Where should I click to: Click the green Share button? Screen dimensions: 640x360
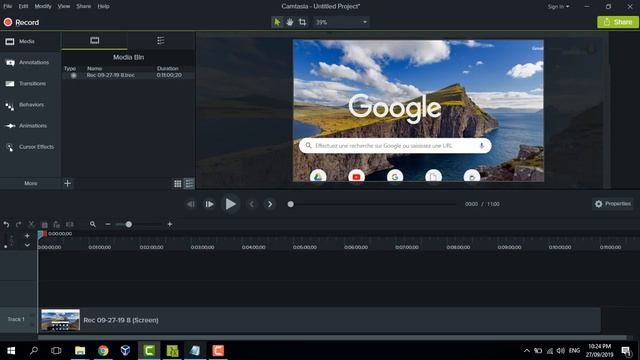[x=618, y=22]
